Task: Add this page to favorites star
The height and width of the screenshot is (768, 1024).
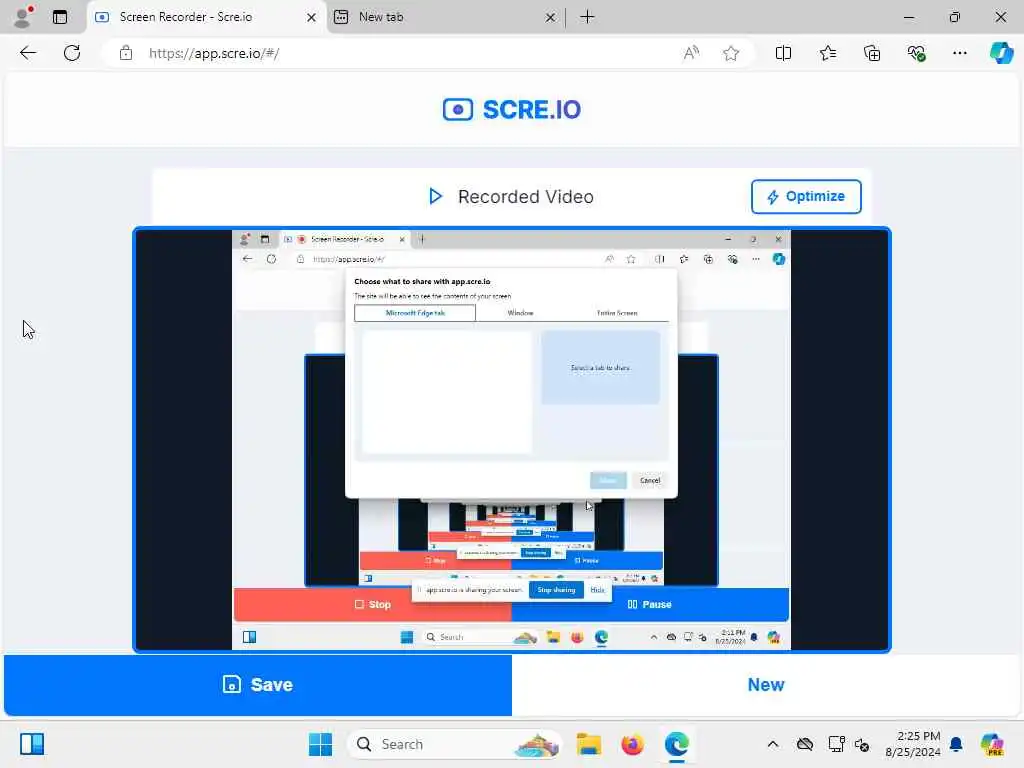Action: (731, 53)
